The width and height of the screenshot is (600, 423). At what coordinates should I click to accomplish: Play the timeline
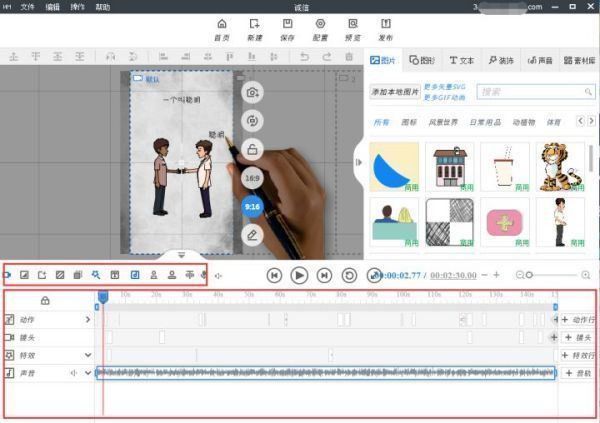click(x=299, y=275)
